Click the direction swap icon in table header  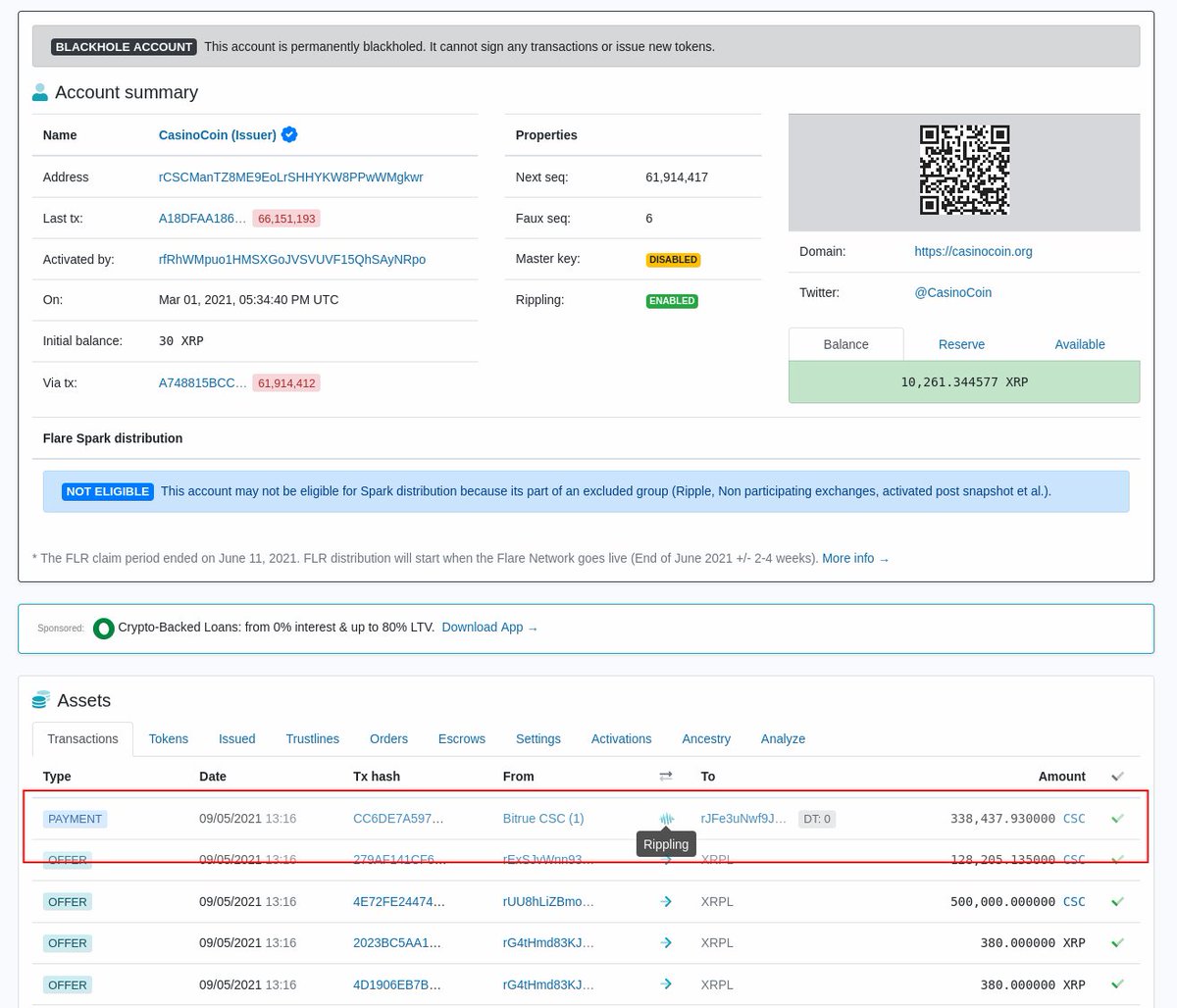666,776
